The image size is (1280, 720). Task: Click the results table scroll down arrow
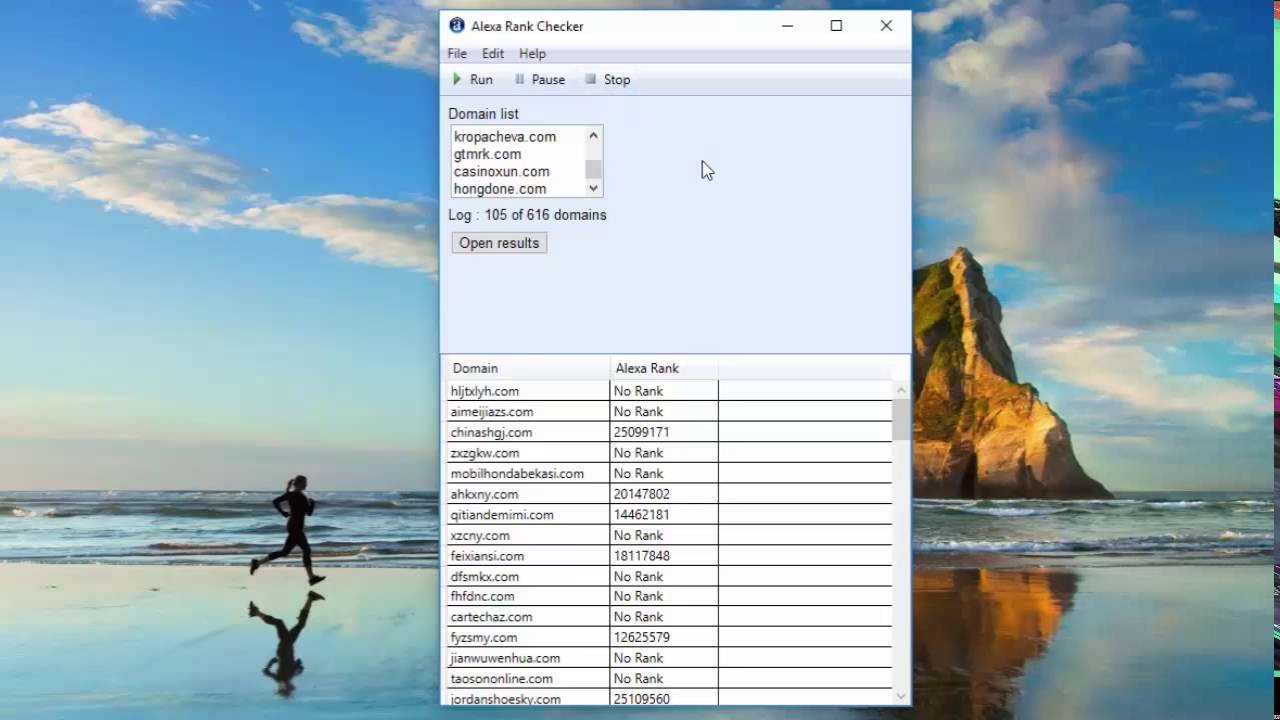click(901, 696)
